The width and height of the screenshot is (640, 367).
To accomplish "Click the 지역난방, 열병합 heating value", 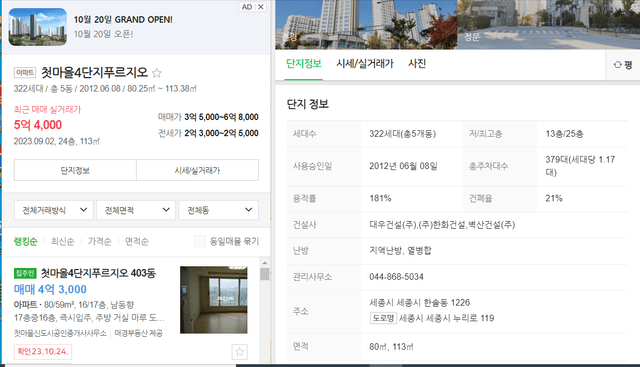I will (400, 251).
